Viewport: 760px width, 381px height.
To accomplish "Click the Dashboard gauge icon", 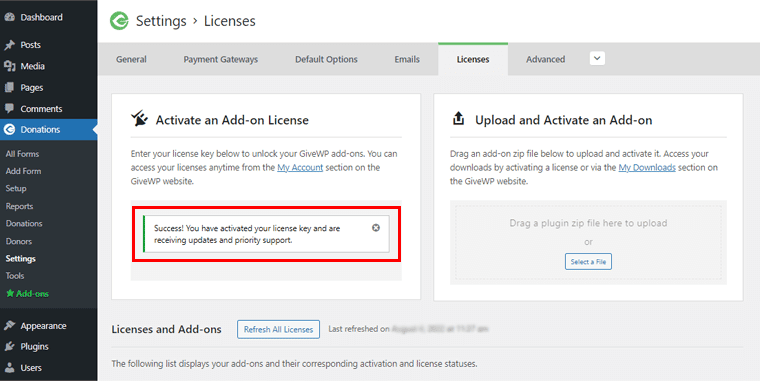I will 9,17.
